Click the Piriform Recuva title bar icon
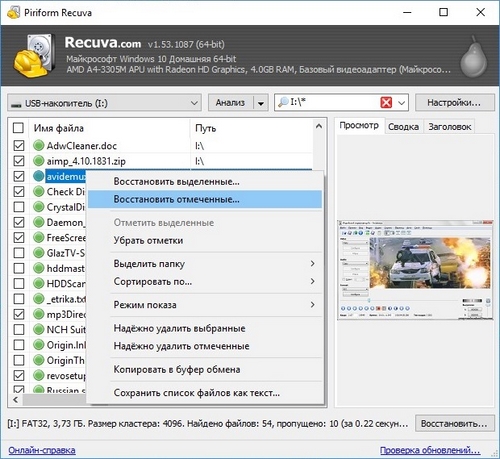The height and width of the screenshot is (459, 500). coord(13,12)
